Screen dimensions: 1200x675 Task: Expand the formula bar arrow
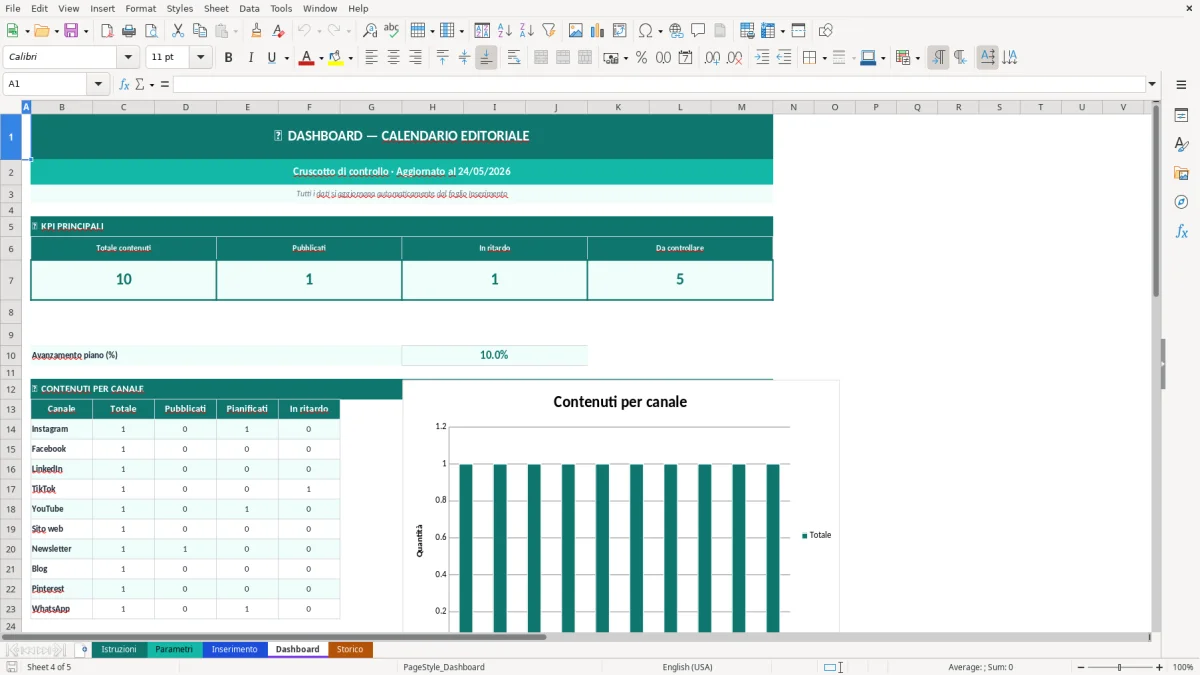pos(1153,84)
